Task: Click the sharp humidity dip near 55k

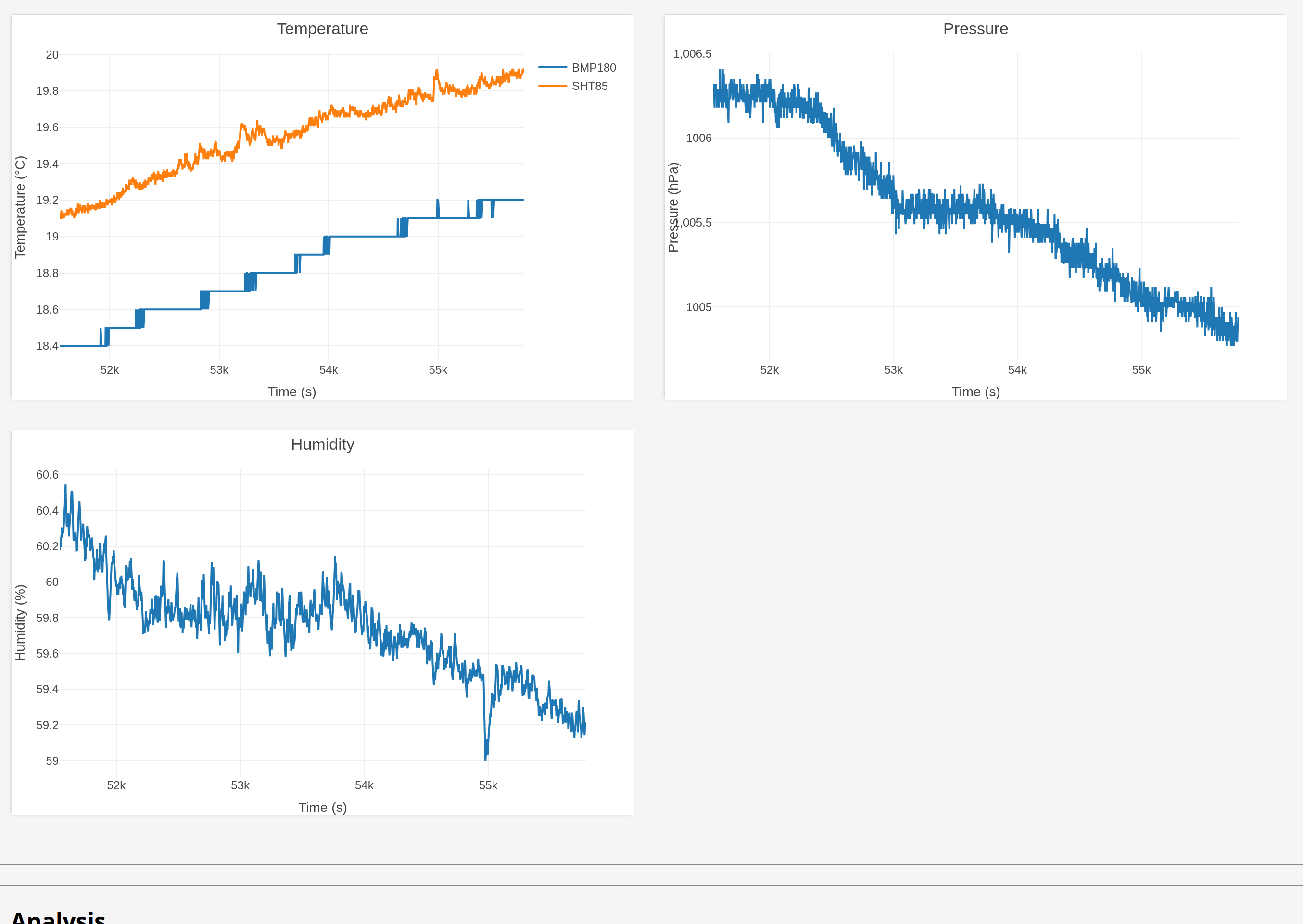Action: [485, 754]
